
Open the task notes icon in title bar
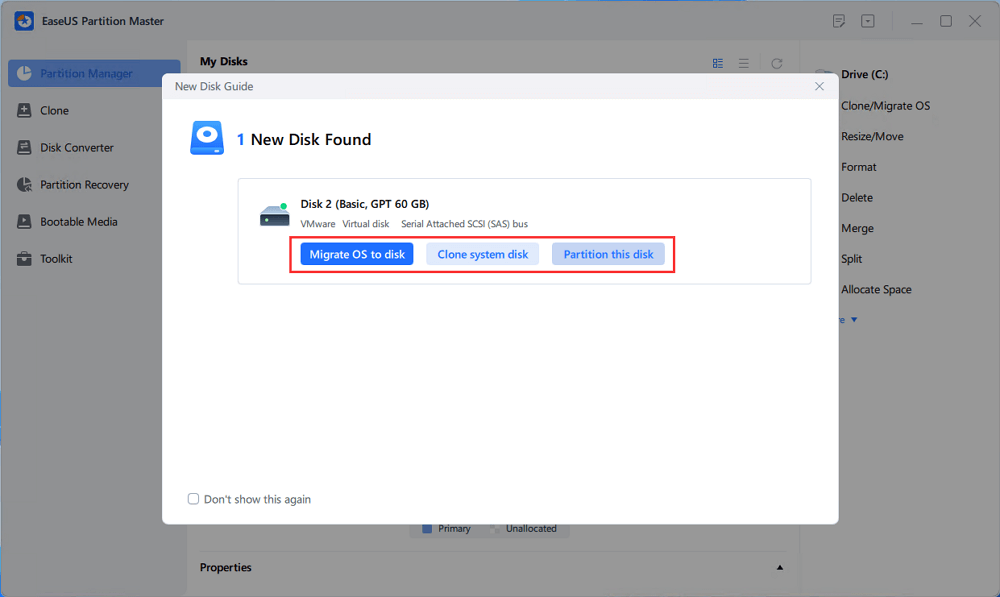pos(839,21)
